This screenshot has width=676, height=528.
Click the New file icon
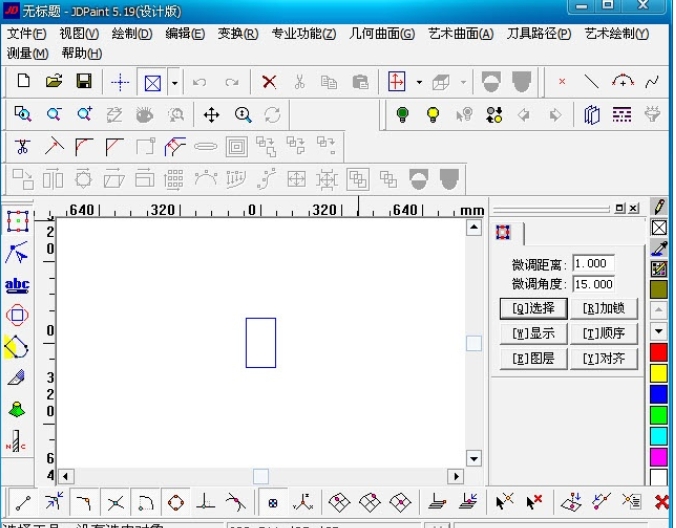pyautogui.click(x=24, y=82)
